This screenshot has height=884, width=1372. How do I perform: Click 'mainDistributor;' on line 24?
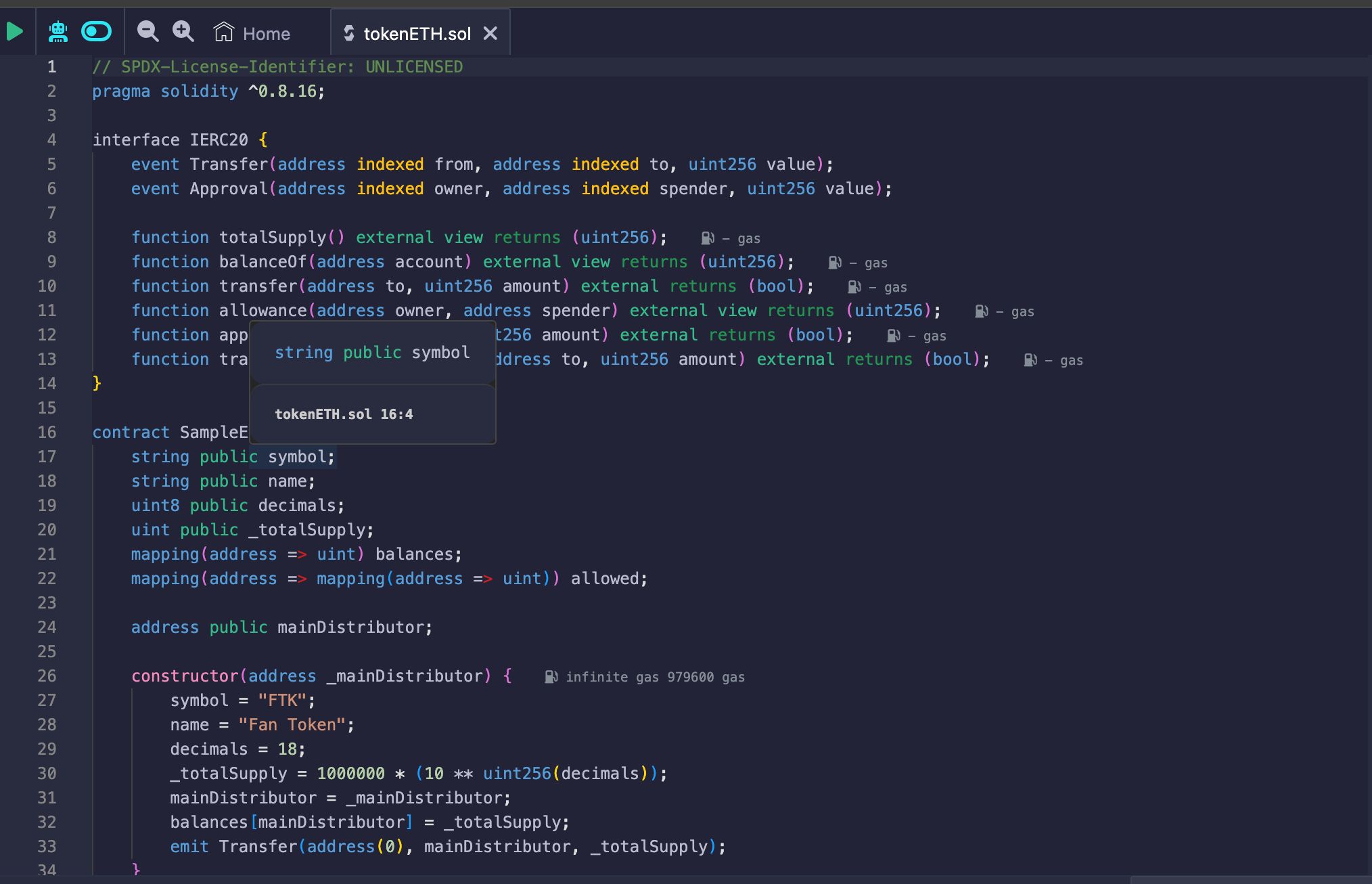click(x=355, y=627)
